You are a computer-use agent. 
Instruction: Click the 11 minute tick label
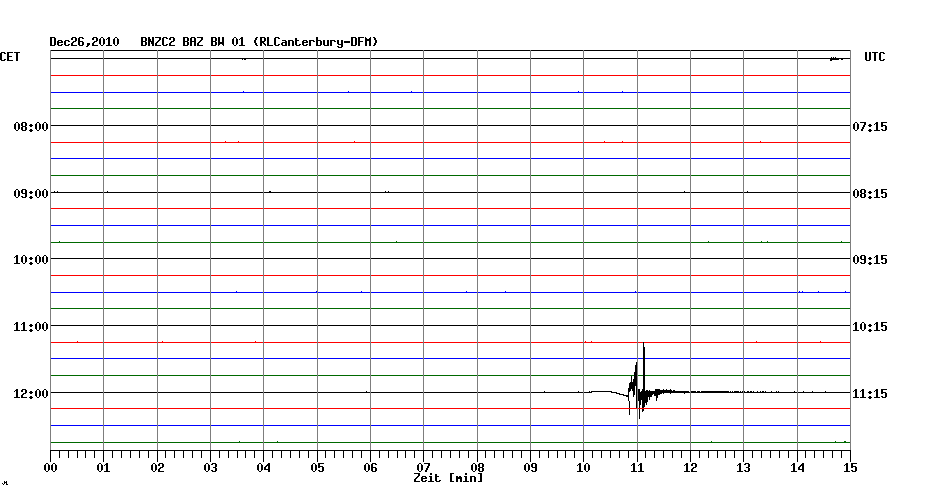pyautogui.click(x=637, y=467)
